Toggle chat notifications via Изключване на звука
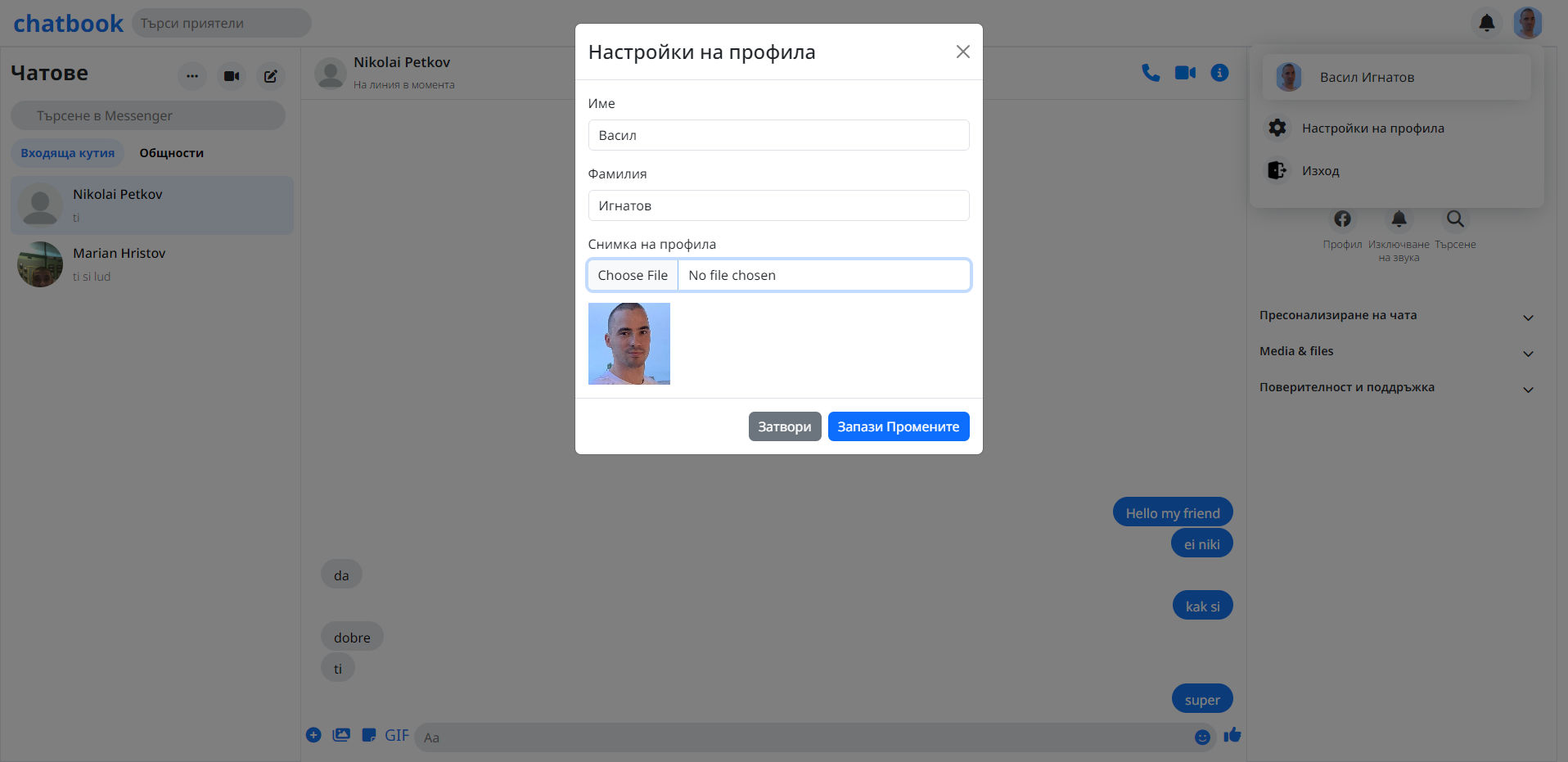 [1399, 219]
